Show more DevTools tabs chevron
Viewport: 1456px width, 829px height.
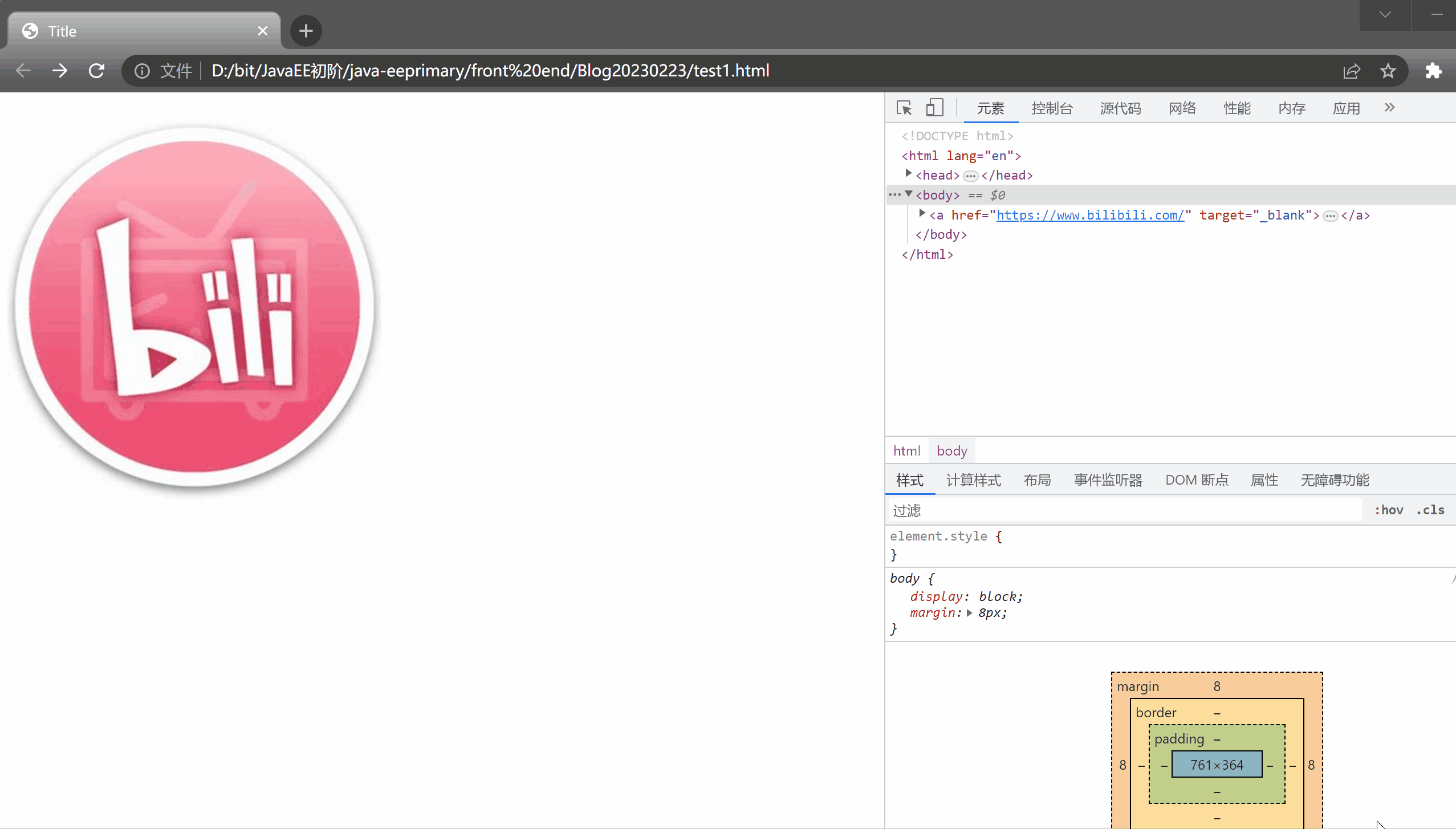click(x=1390, y=107)
